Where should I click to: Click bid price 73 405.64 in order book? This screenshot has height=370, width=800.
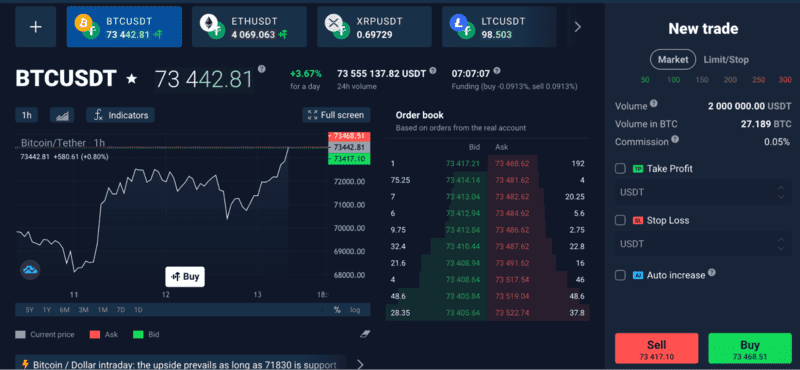click(x=463, y=312)
